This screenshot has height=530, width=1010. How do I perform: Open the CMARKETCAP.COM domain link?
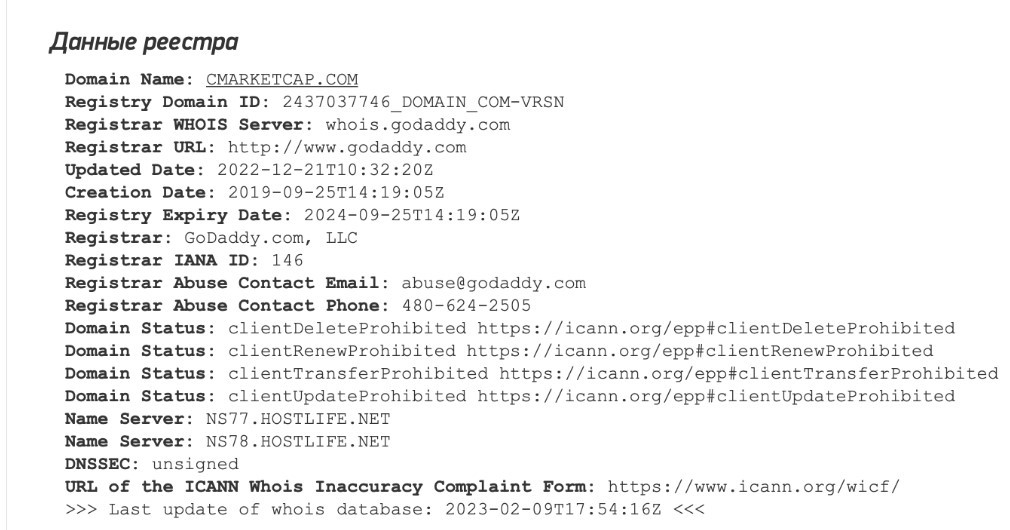[x=282, y=79]
